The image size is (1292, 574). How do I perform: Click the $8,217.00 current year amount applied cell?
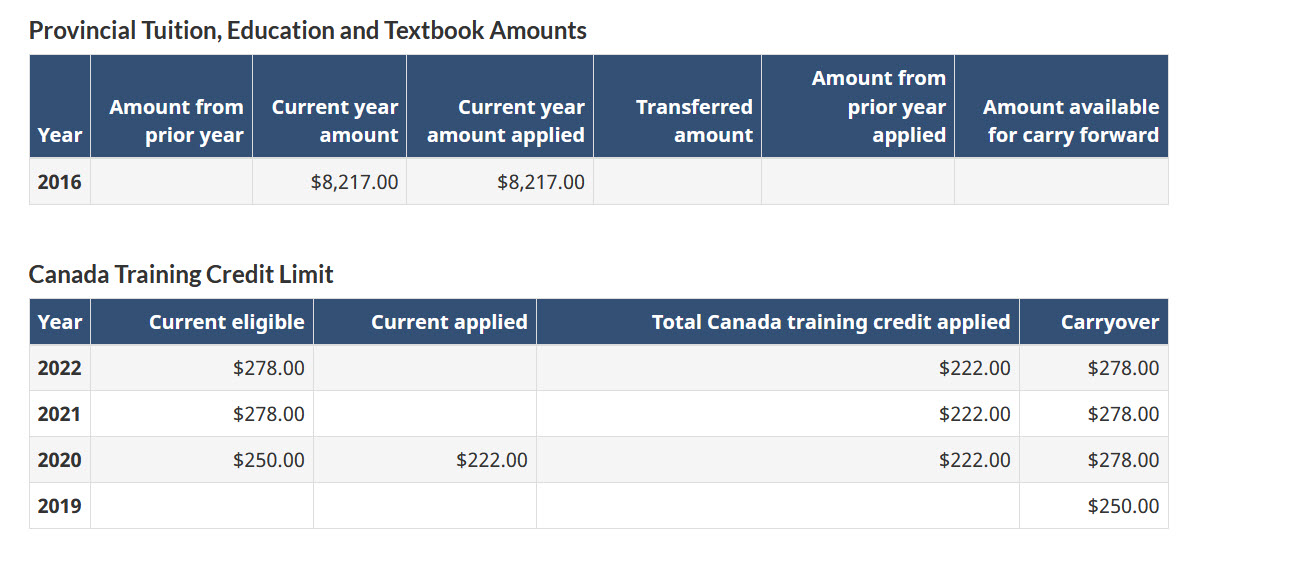pos(500,182)
